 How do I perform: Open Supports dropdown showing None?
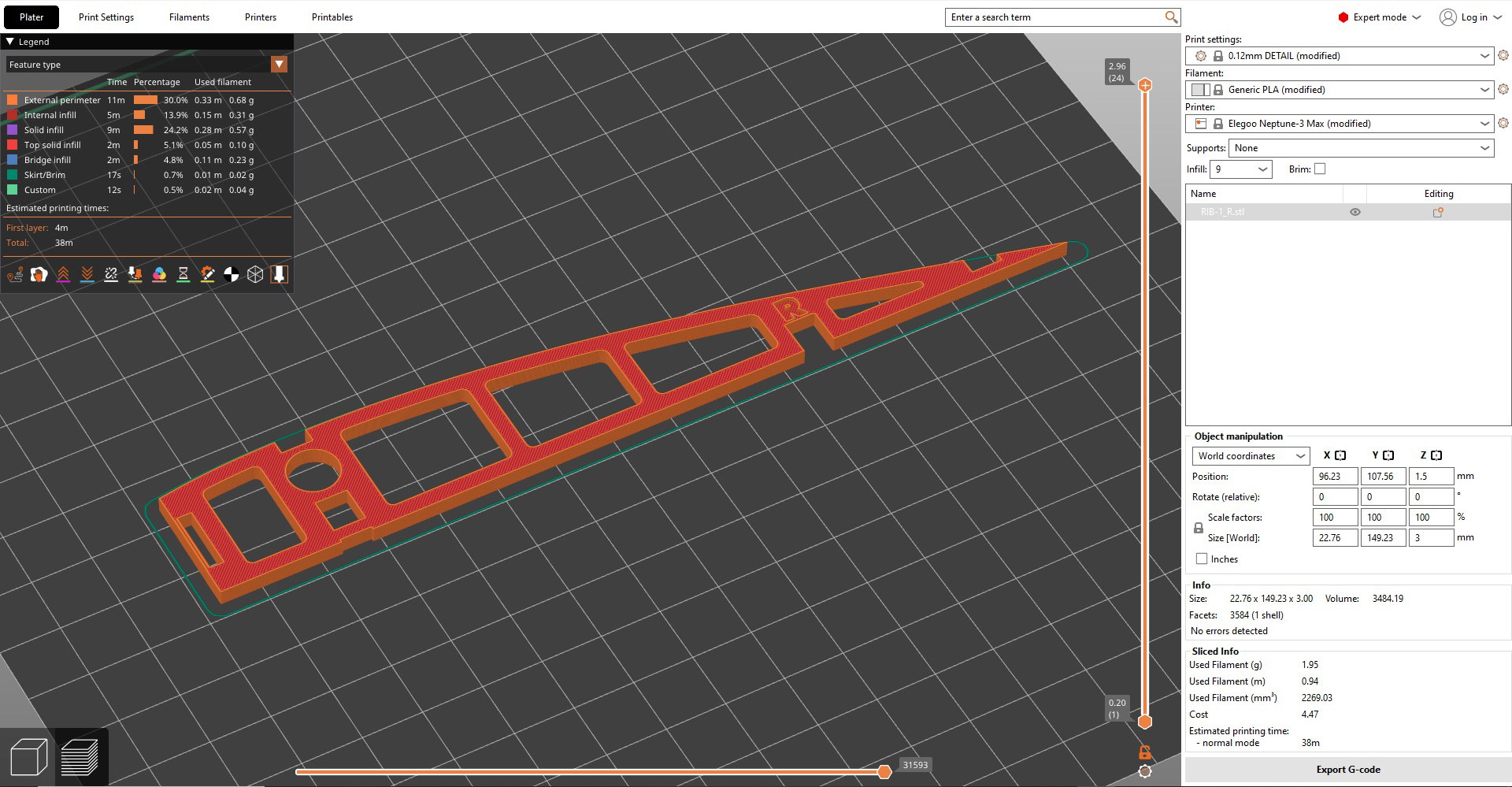(1361, 148)
